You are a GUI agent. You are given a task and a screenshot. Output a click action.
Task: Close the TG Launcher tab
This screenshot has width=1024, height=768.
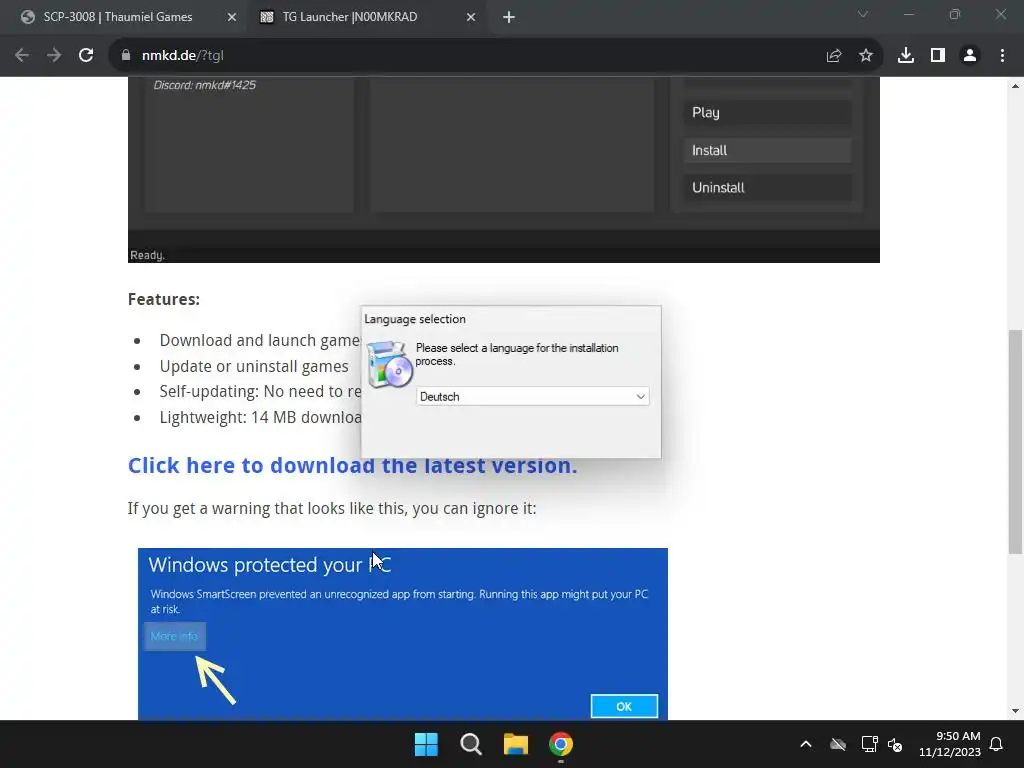point(471,18)
